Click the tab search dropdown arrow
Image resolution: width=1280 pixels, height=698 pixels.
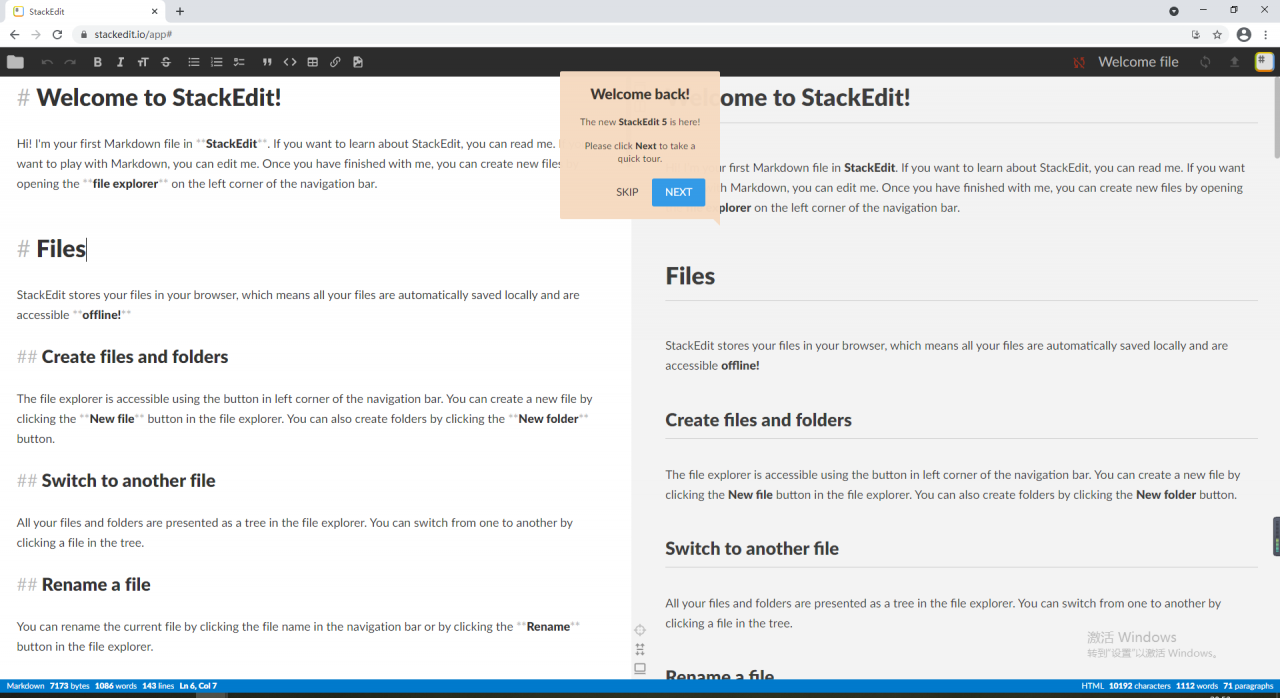[x=1174, y=11]
